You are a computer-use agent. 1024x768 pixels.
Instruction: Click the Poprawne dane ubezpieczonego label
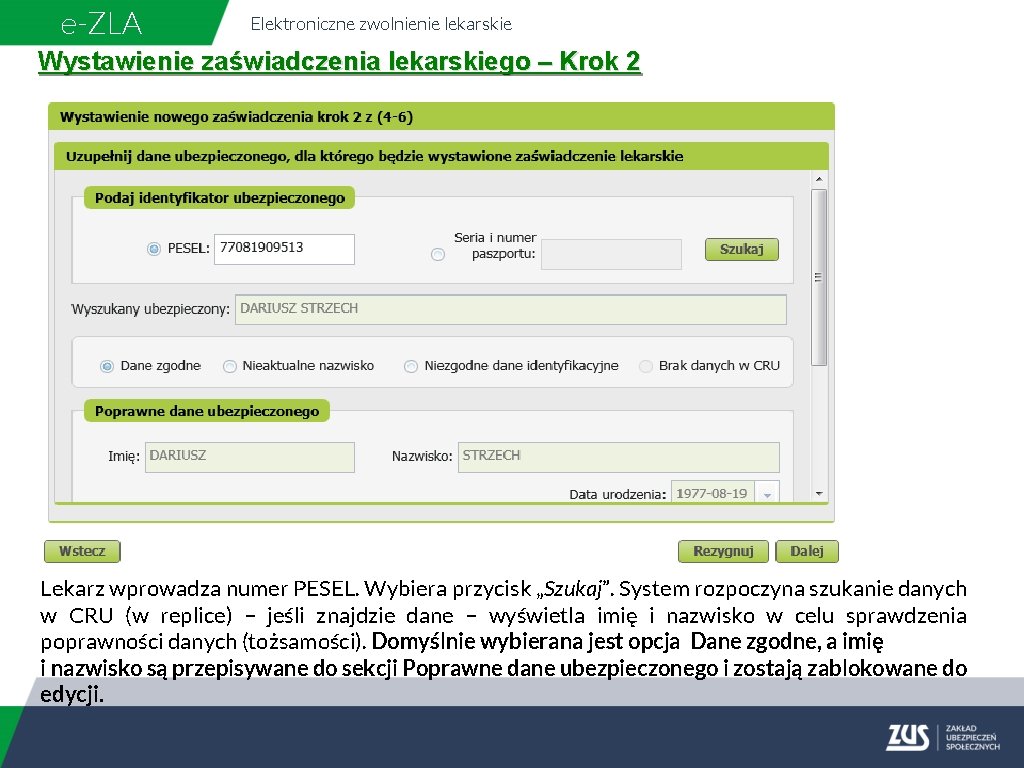(x=207, y=411)
